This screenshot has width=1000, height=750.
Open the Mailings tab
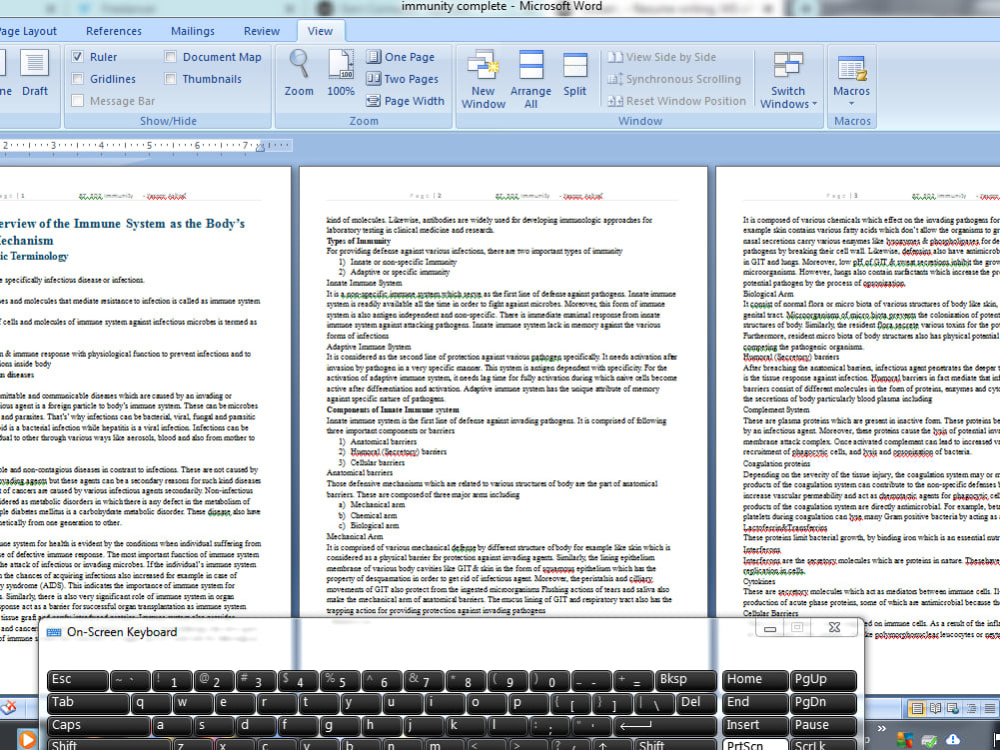(193, 31)
